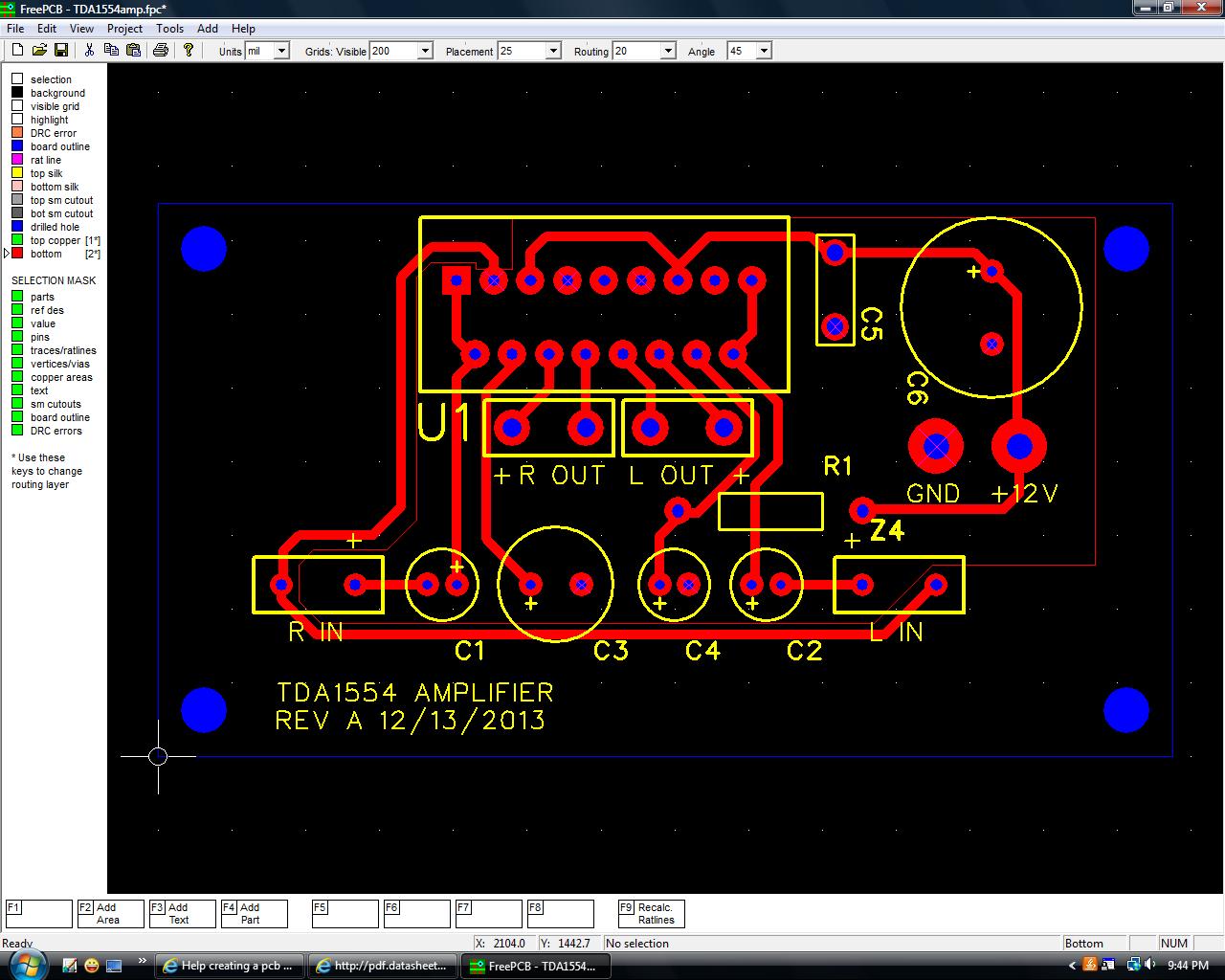Image resolution: width=1225 pixels, height=980 pixels.
Task: Click the DRC error layer color swatch
Action: [17, 133]
